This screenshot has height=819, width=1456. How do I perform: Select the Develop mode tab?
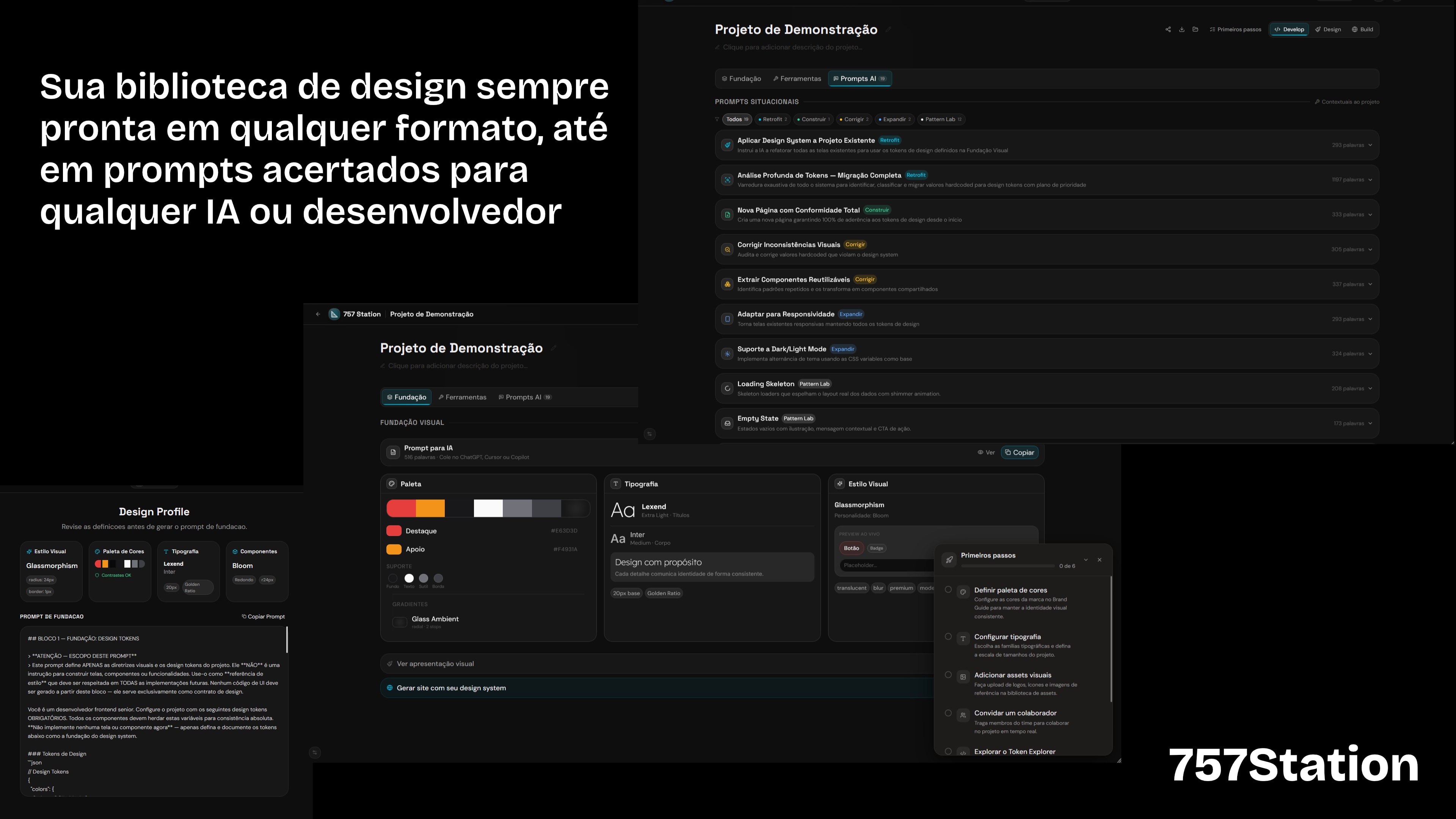pyautogui.click(x=1289, y=30)
